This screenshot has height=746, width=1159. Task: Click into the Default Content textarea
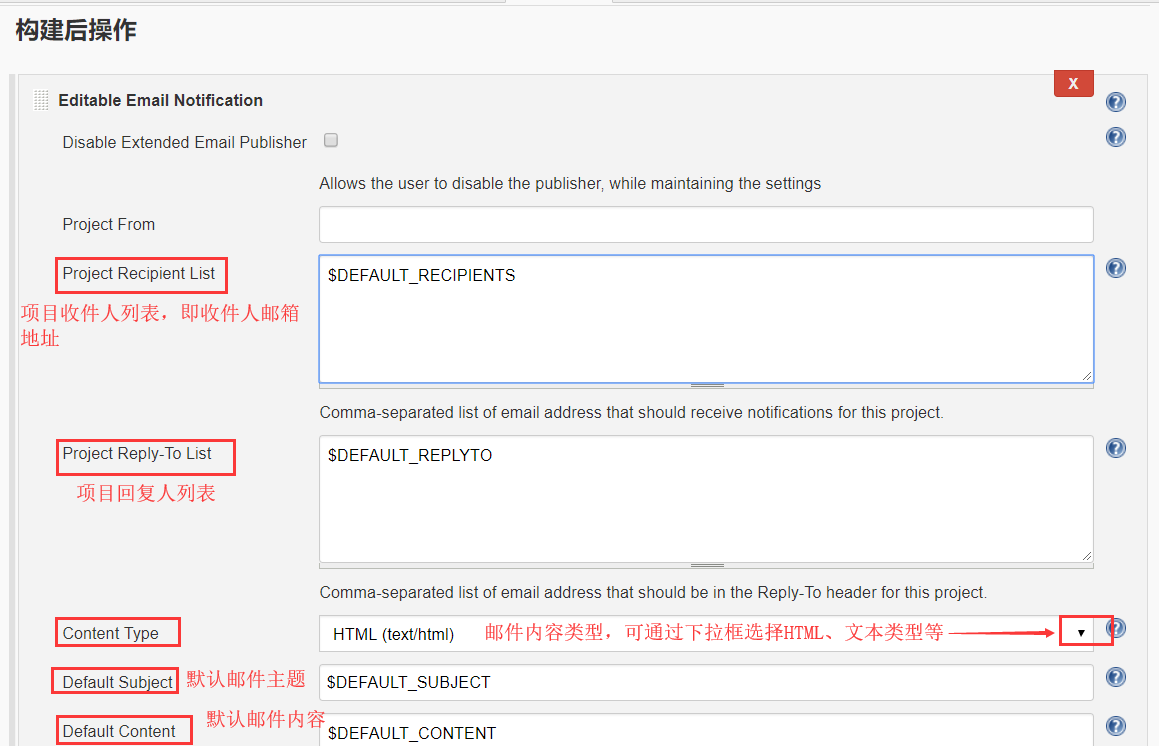click(706, 730)
